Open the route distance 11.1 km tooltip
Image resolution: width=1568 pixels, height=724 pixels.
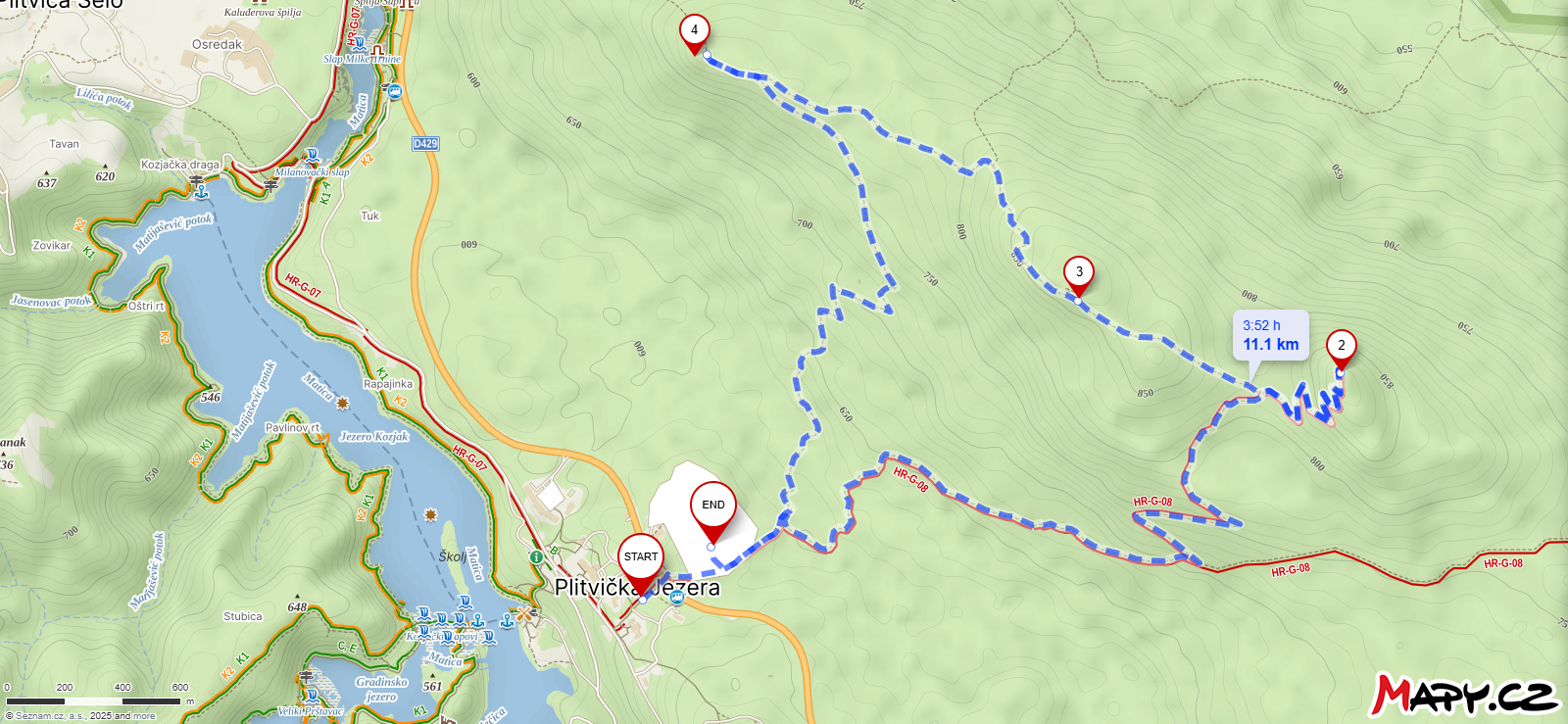click(x=1270, y=336)
